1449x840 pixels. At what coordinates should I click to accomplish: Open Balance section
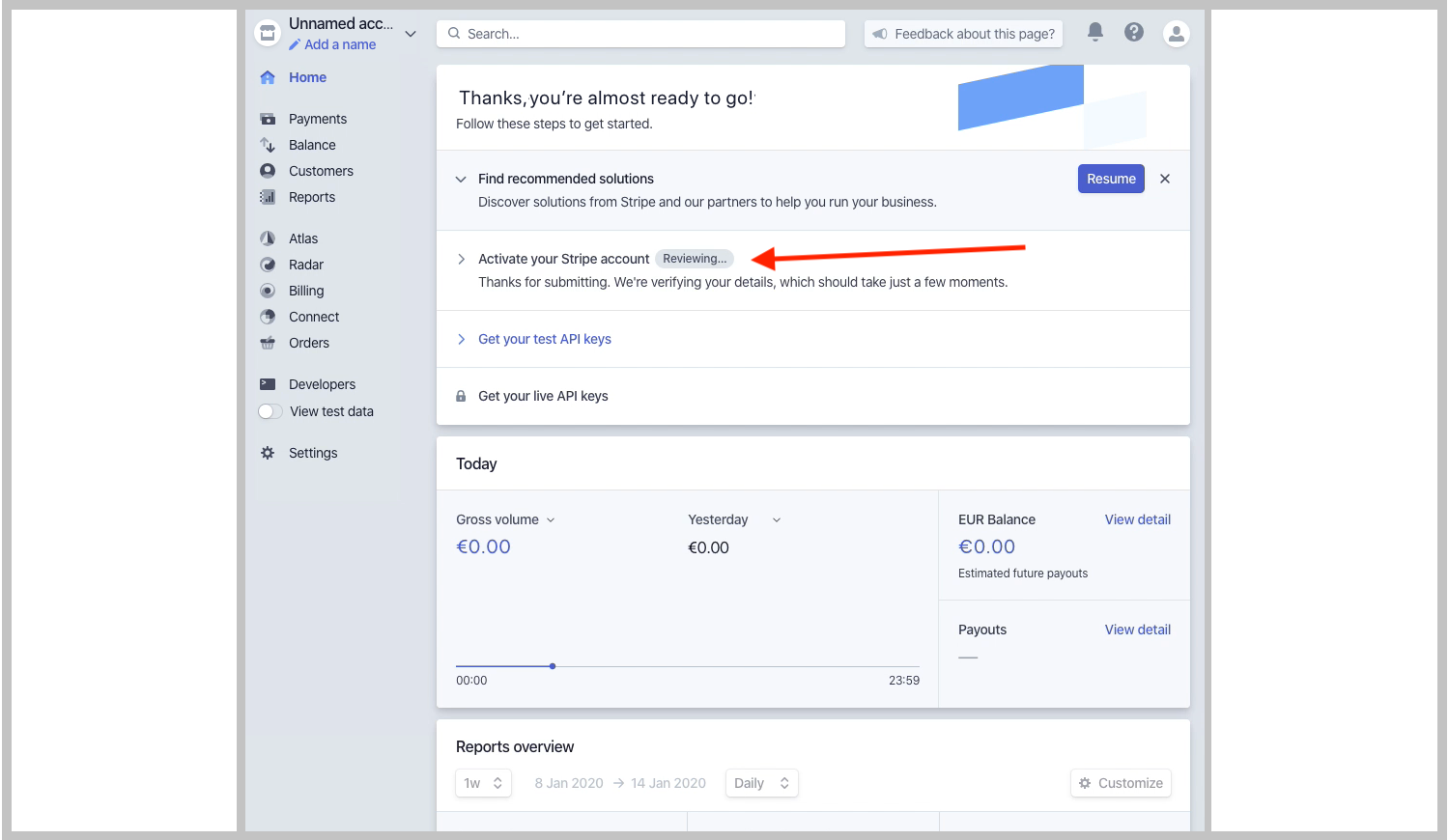[x=312, y=145]
